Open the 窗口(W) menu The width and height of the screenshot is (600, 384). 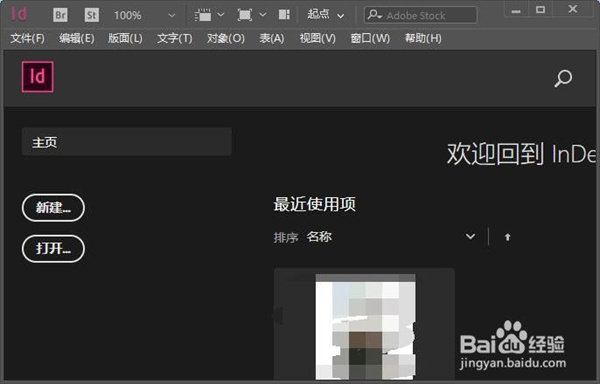tap(370, 38)
